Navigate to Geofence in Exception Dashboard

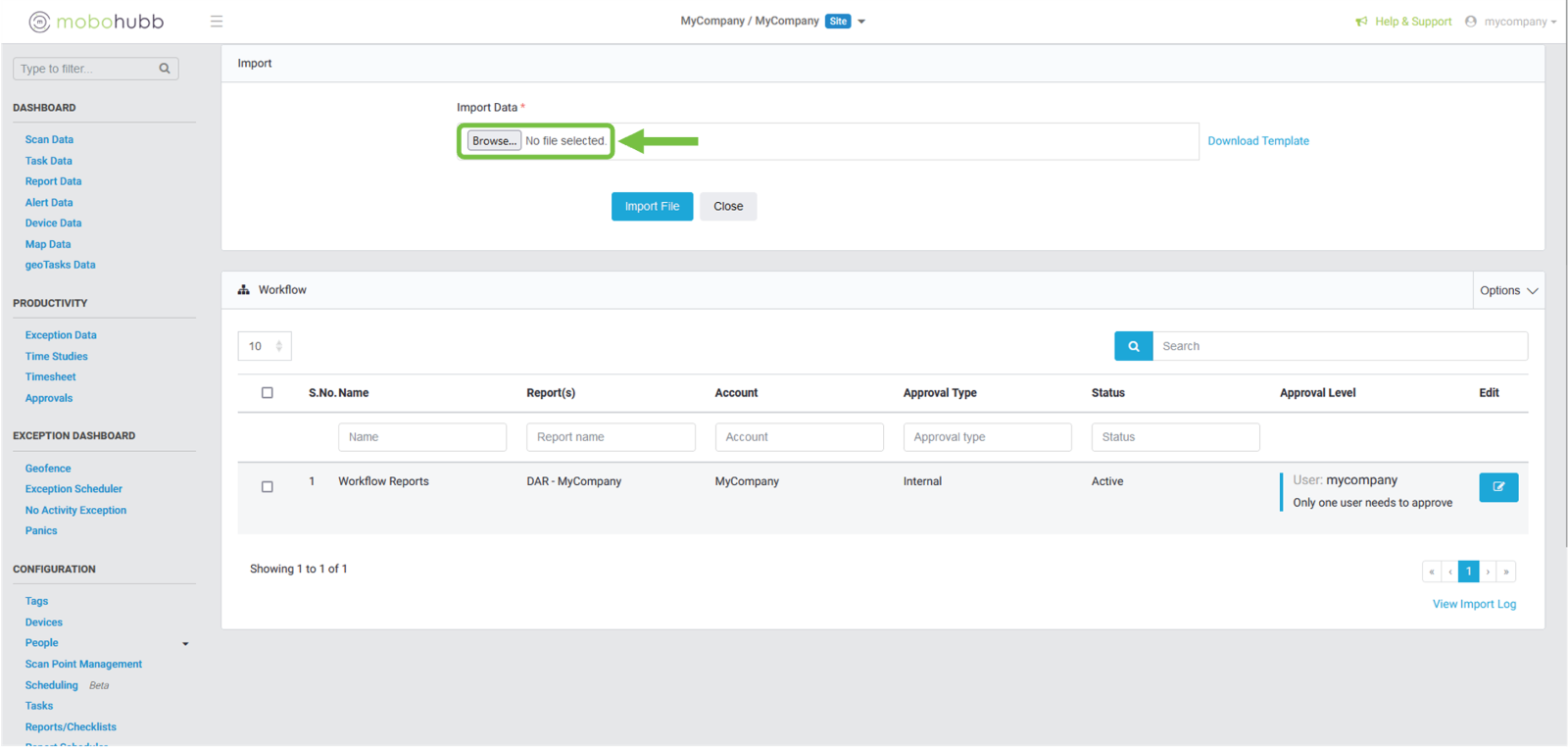(x=48, y=469)
